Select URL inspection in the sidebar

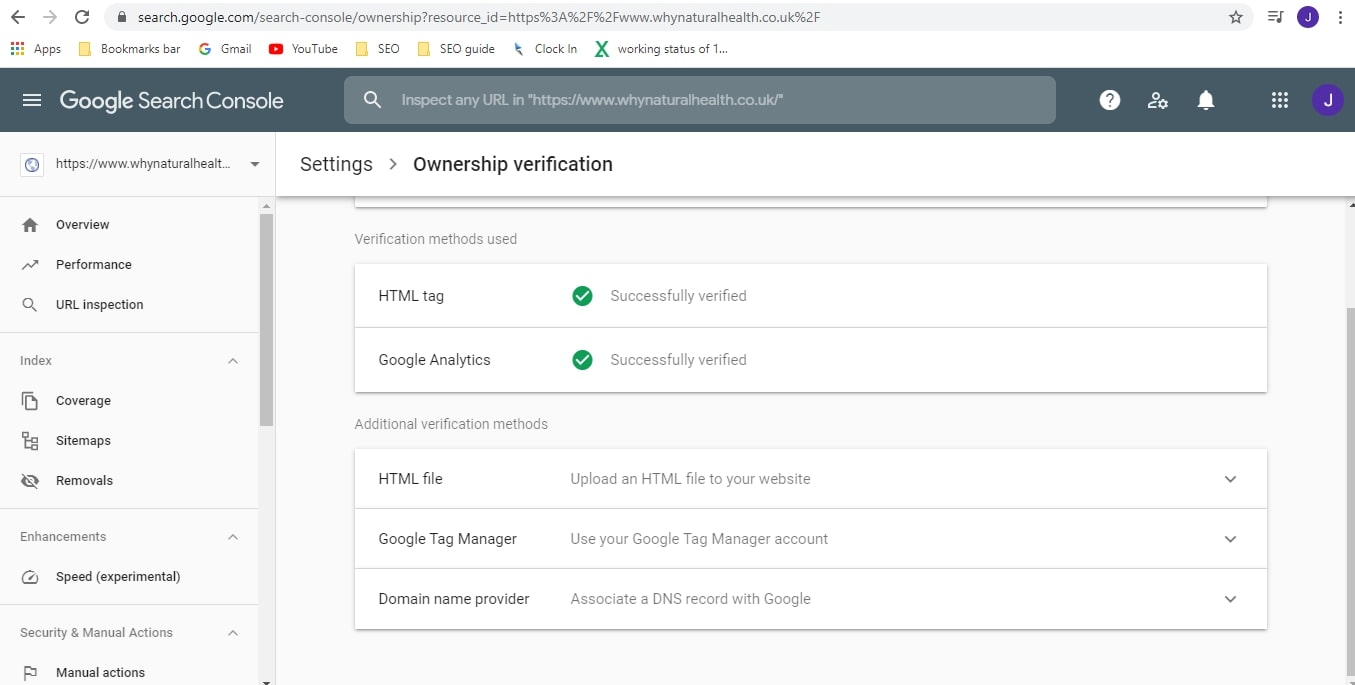[100, 304]
